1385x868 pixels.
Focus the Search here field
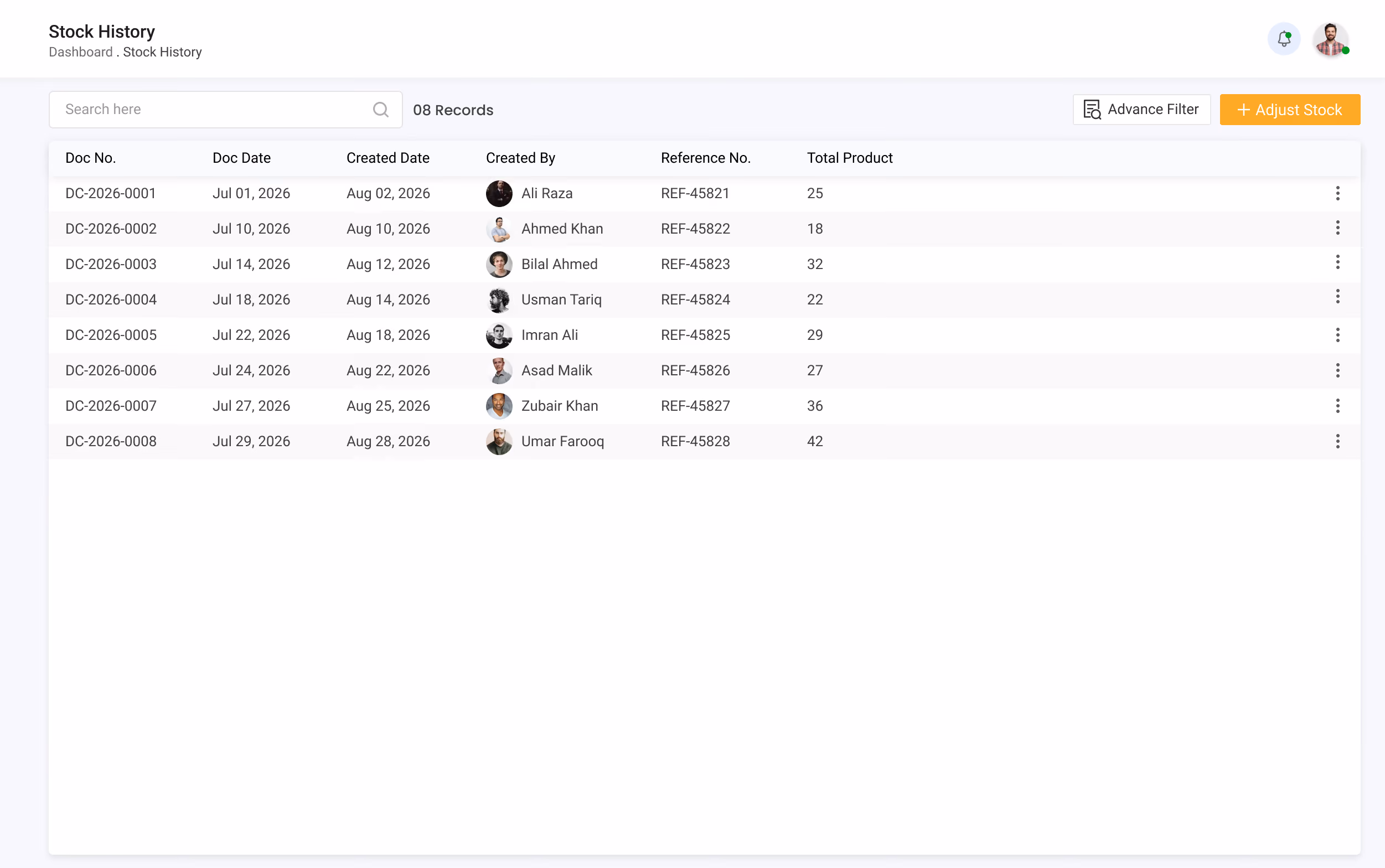(225, 109)
